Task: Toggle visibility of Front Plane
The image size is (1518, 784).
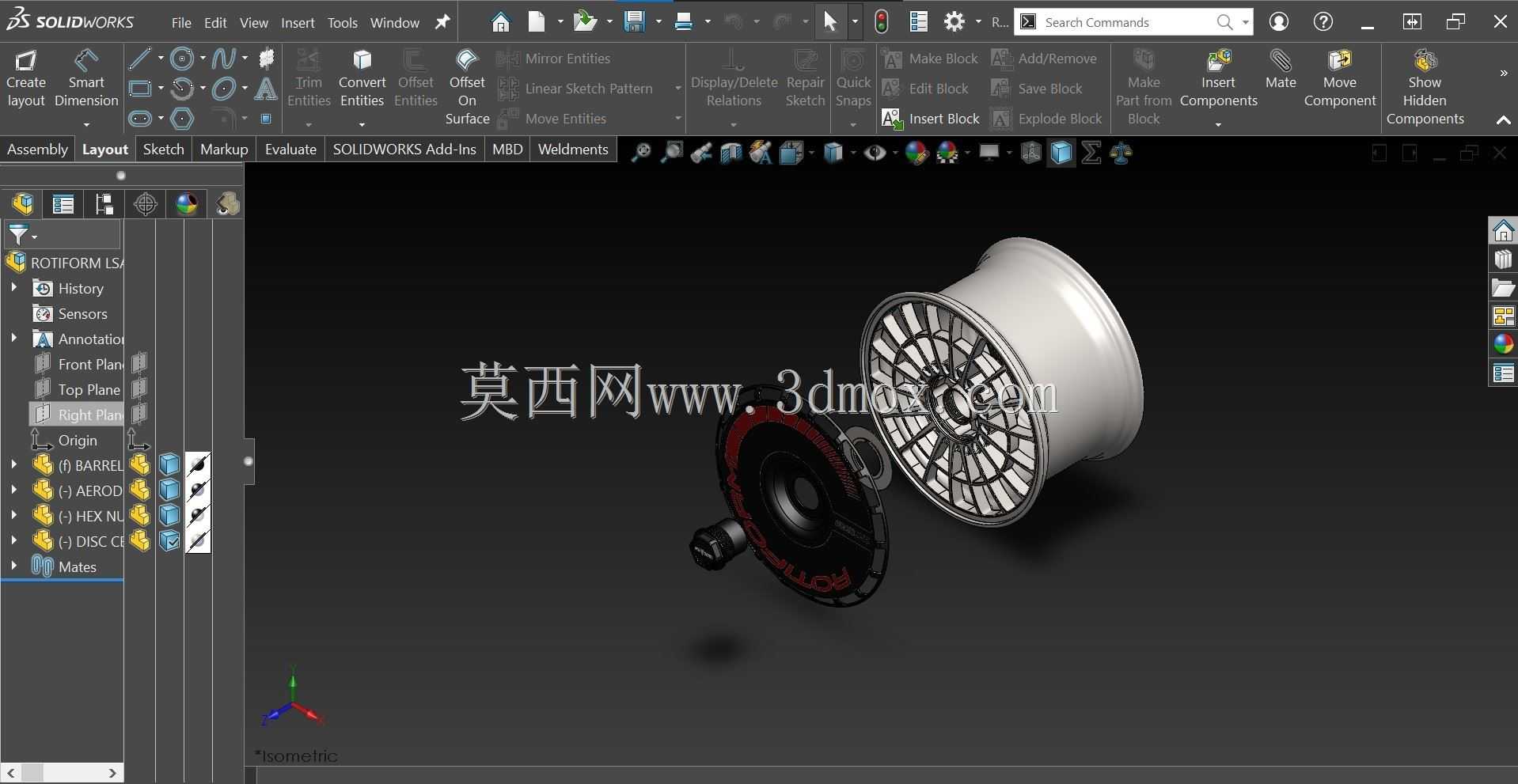Action: (x=139, y=364)
